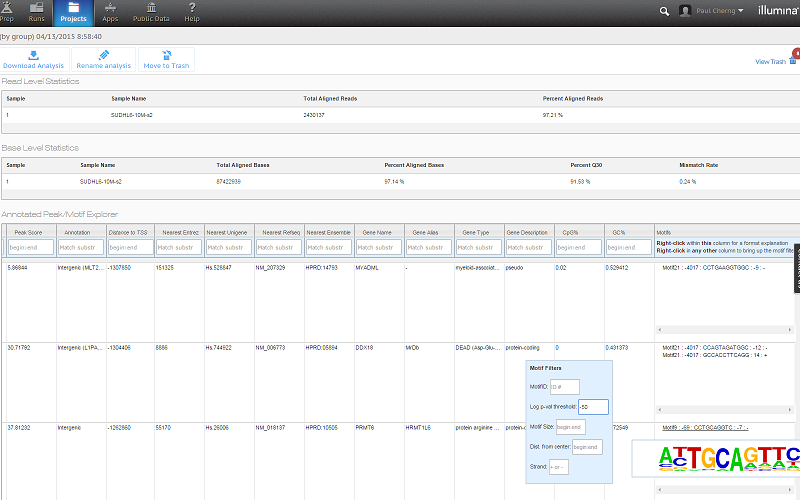This screenshot has width=800, height=500.
Task: Click the Peak Score column header
Action: click(28, 231)
